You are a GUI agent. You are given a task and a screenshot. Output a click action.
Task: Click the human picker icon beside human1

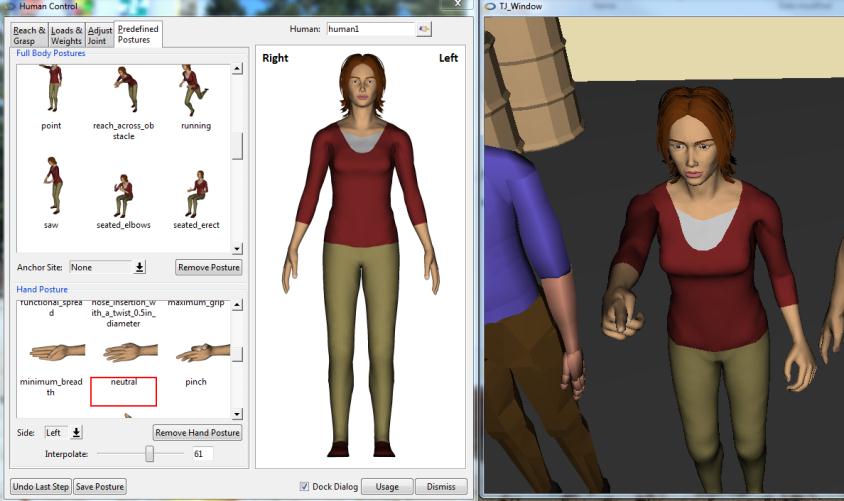point(424,29)
